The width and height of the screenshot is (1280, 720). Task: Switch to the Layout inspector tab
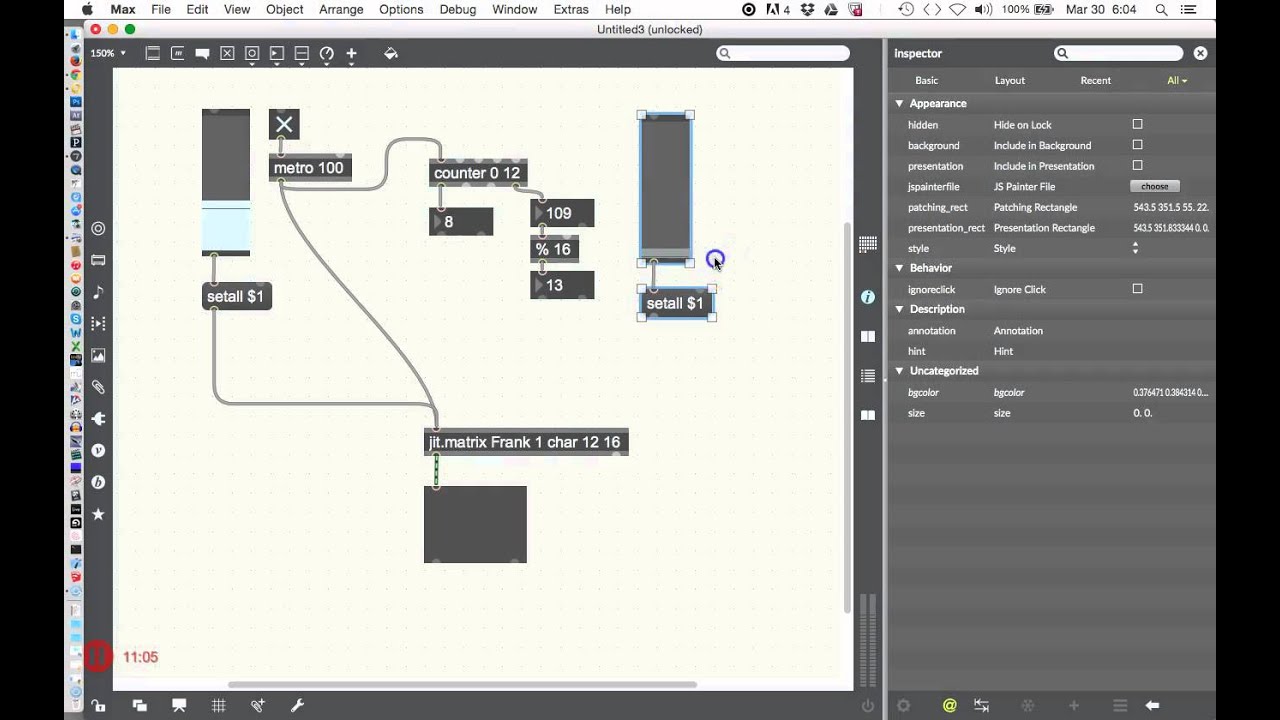click(1010, 80)
